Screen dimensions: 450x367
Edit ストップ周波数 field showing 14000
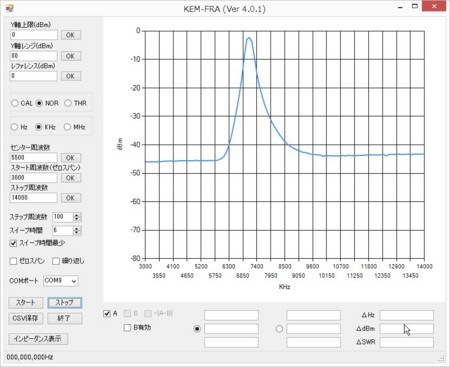point(34,197)
